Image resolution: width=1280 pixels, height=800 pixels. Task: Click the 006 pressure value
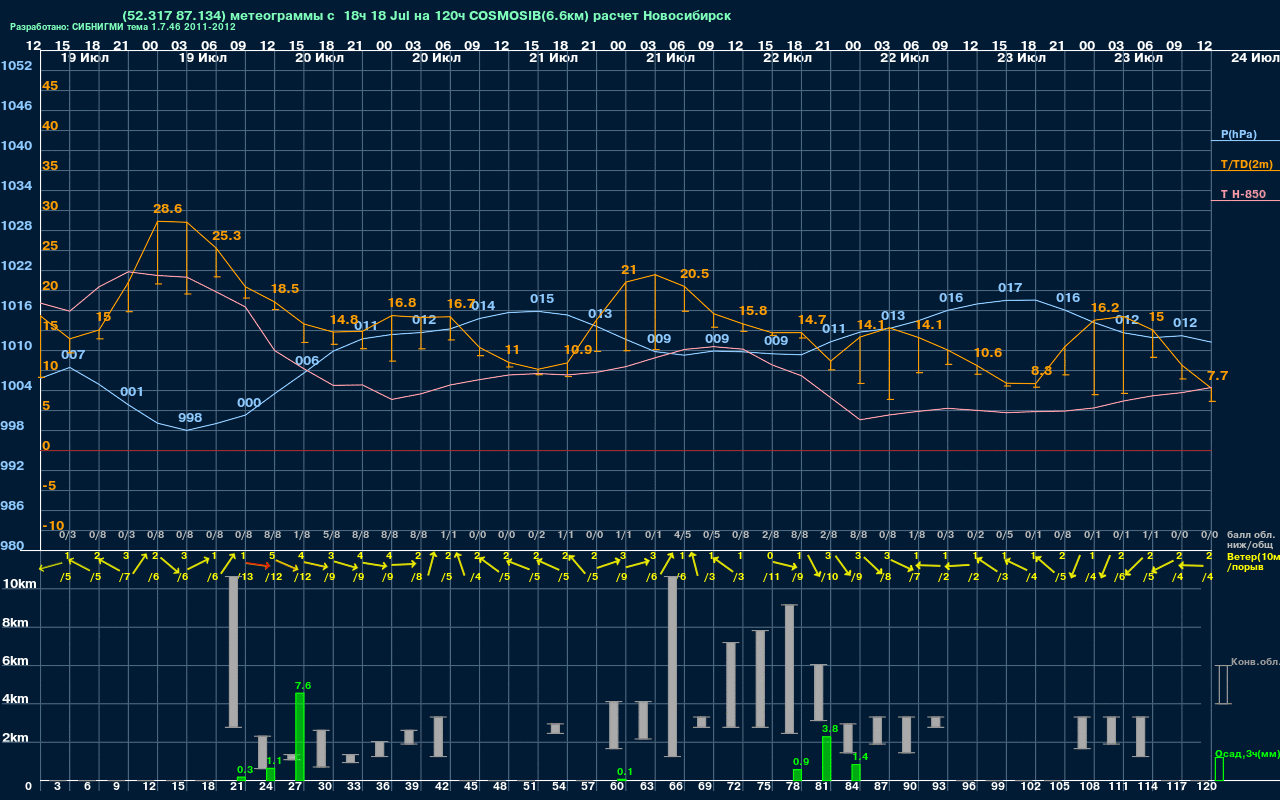point(307,361)
